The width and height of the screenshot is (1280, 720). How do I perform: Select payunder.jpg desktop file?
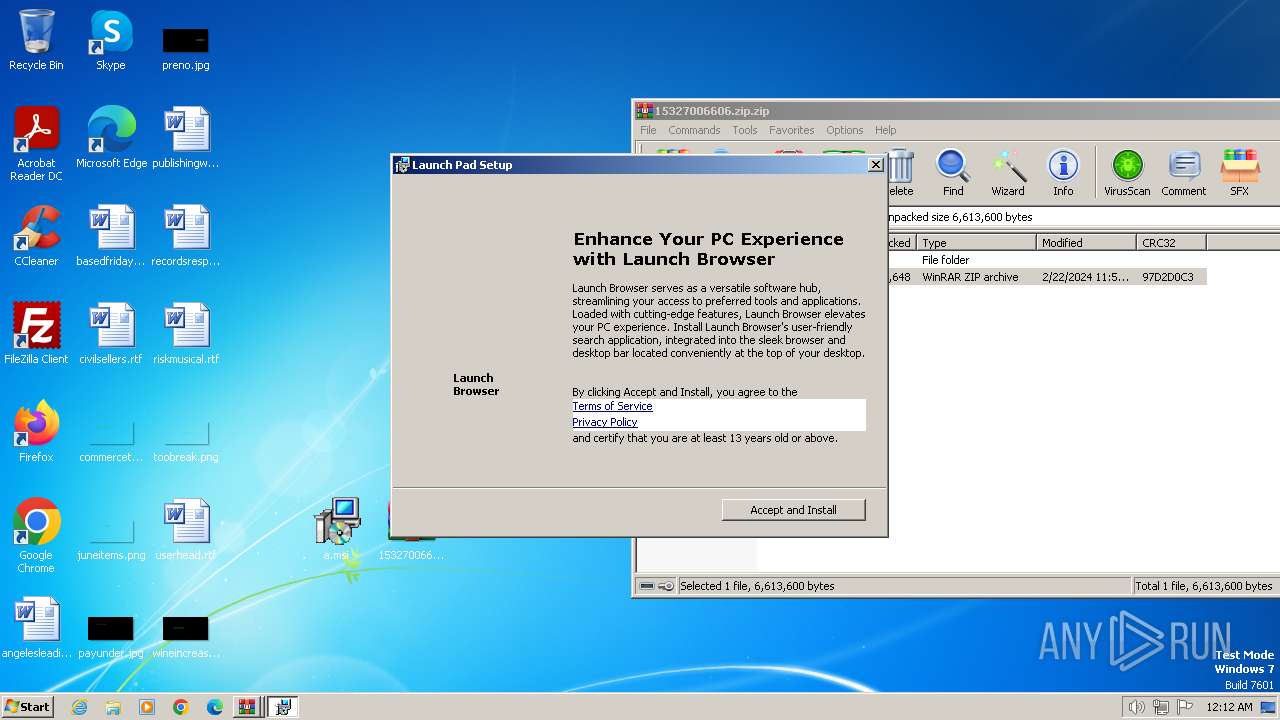[x=111, y=635]
